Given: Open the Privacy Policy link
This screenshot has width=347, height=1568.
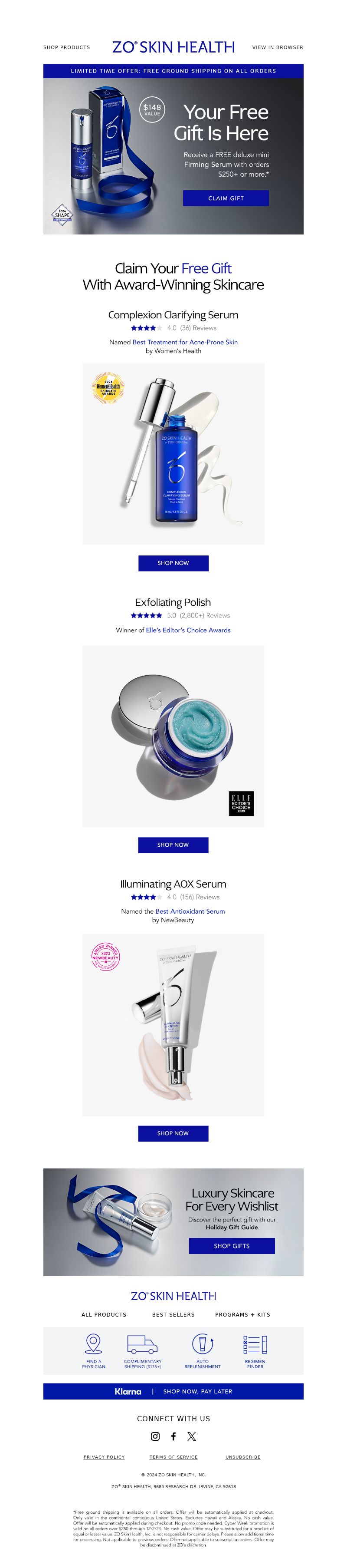Looking at the screenshot, I should pyautogui.click(x=104, y=1456).
